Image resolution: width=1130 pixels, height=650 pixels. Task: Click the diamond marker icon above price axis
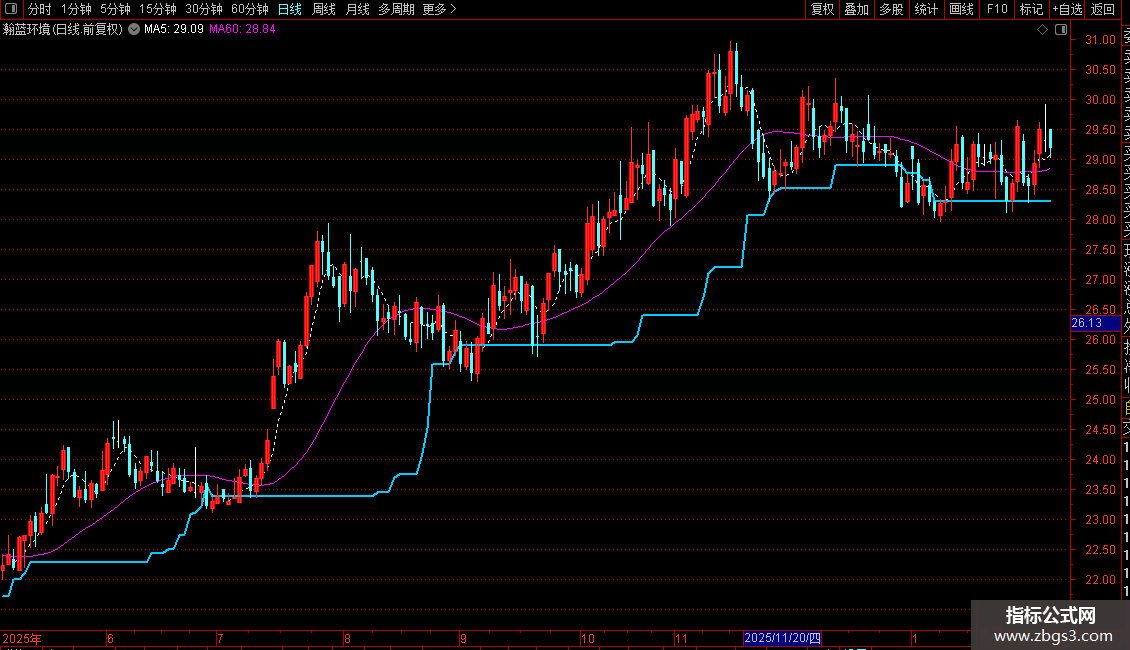[1042, 30]
